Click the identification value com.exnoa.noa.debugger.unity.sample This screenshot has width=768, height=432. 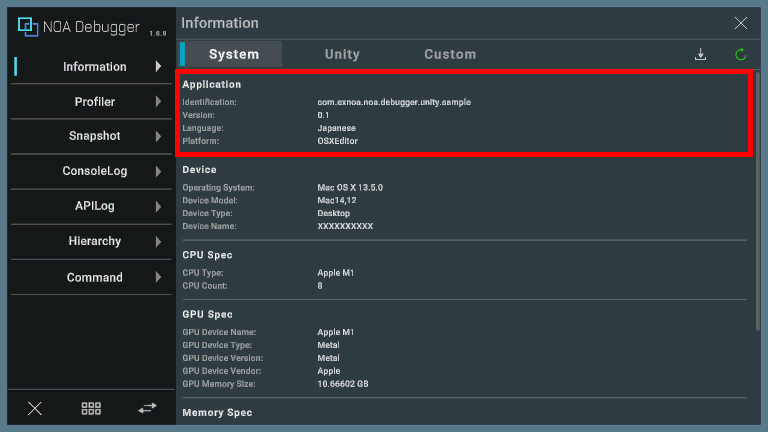tap(394, 102)
